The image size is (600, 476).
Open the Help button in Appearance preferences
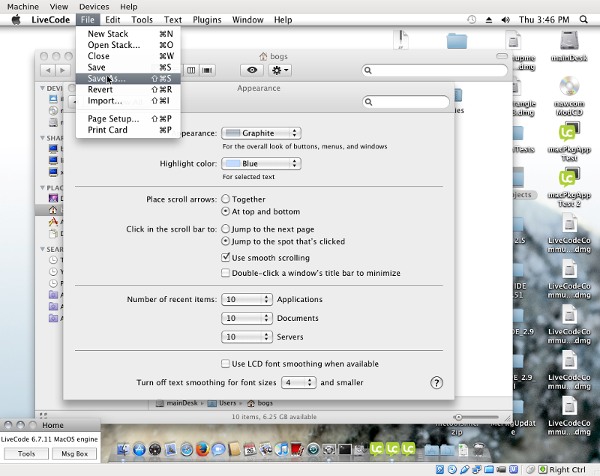coord(436,383)
